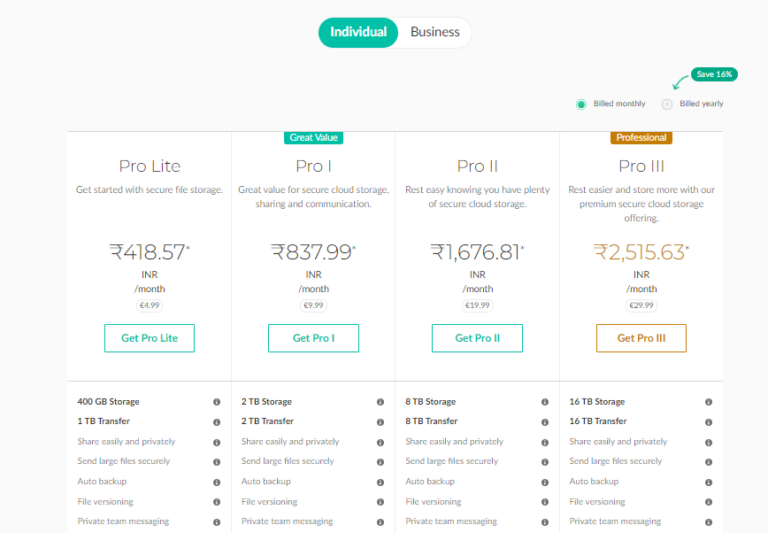Viewport: 768px width, 533px height.
Task: Click the Save 16% badge
Action: pyautogui.click(x=714, y=75)
